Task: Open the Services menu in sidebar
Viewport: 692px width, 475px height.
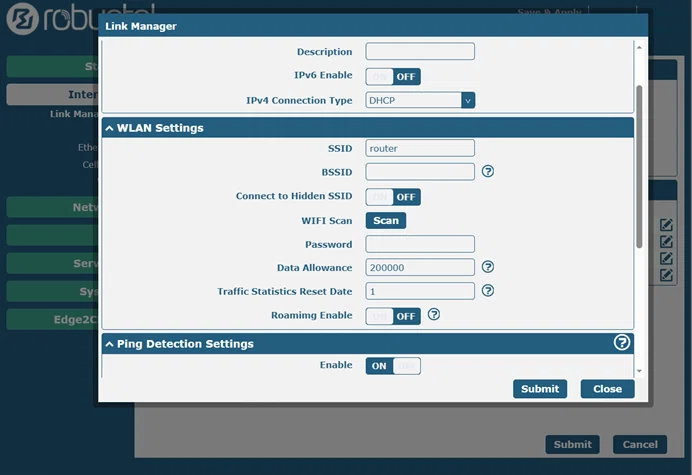Action: [53, 264]
